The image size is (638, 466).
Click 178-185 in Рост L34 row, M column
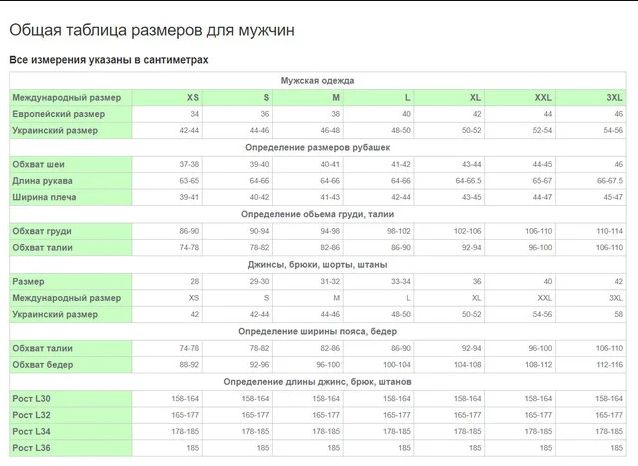[x=326, y=431]
